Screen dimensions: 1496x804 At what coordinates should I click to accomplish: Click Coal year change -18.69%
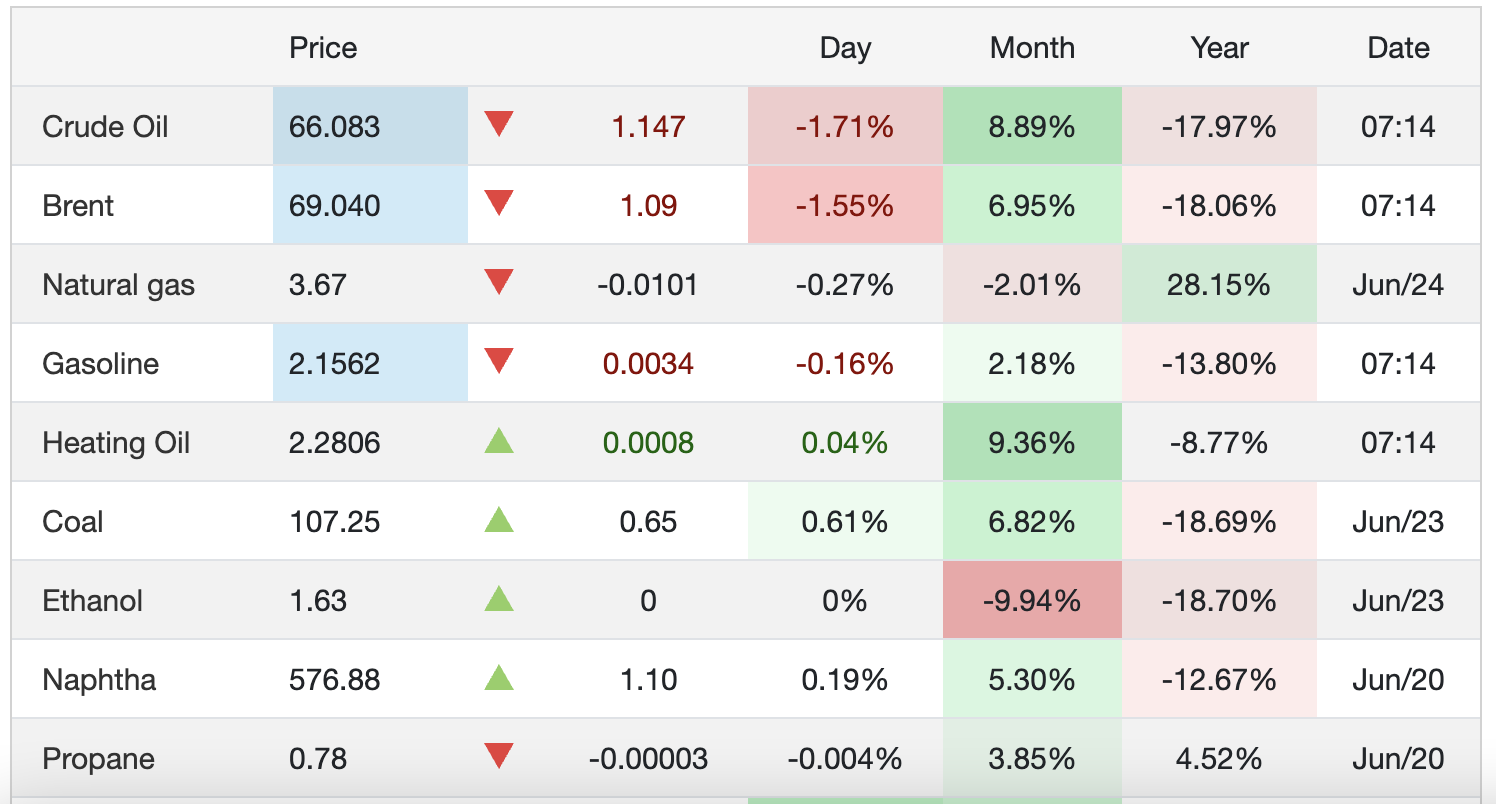pos(1219,522)
